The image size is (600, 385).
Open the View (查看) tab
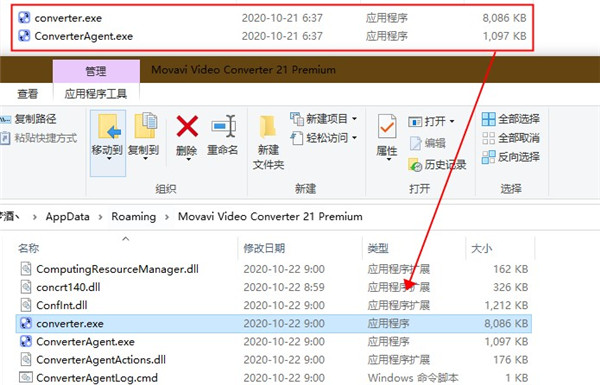28,94
